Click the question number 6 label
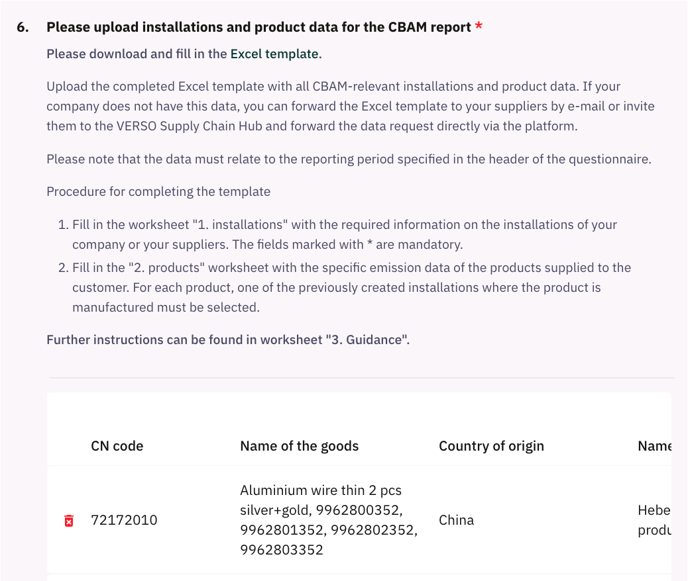 [23, 27]
